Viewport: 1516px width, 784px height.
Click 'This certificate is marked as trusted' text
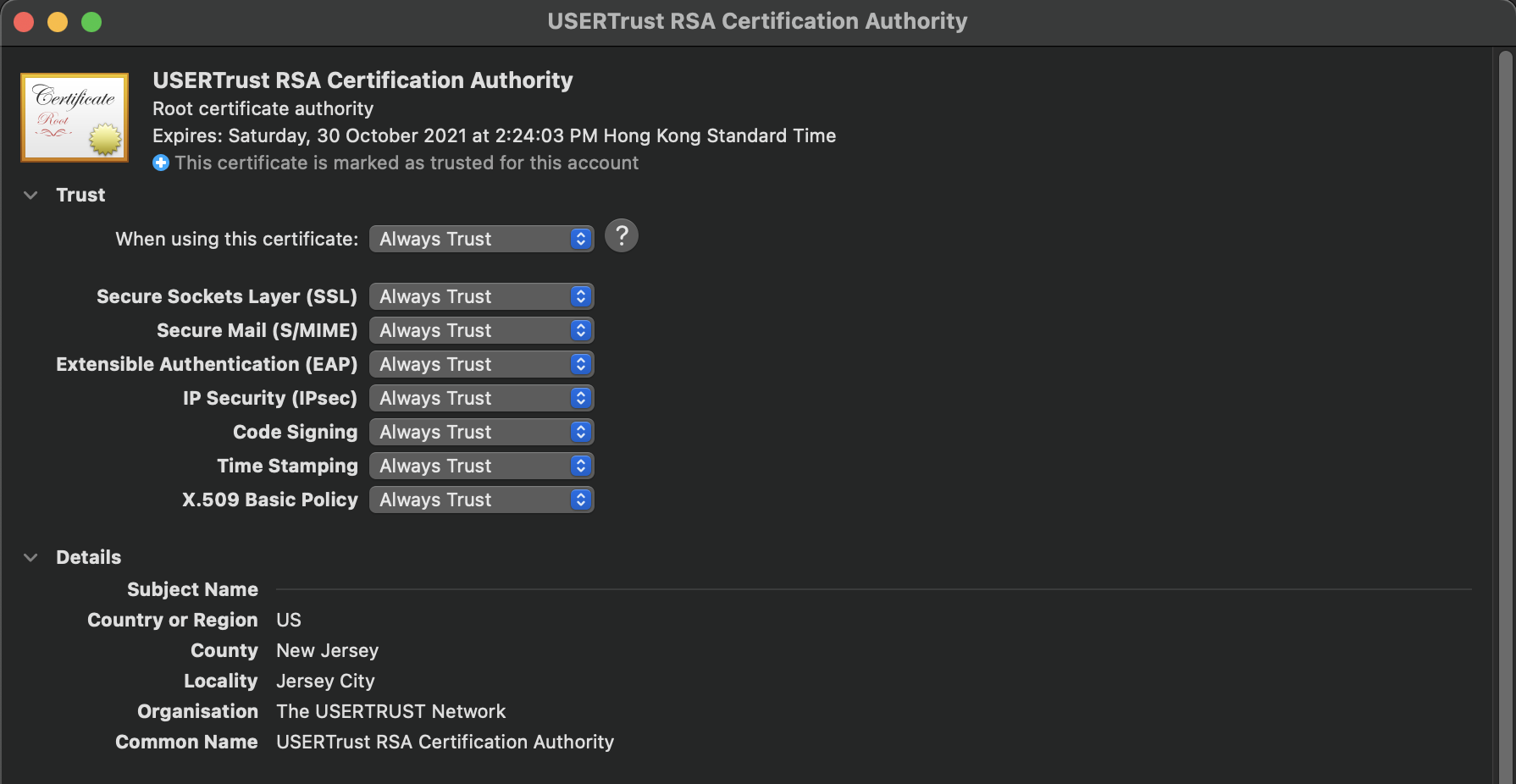407,163
